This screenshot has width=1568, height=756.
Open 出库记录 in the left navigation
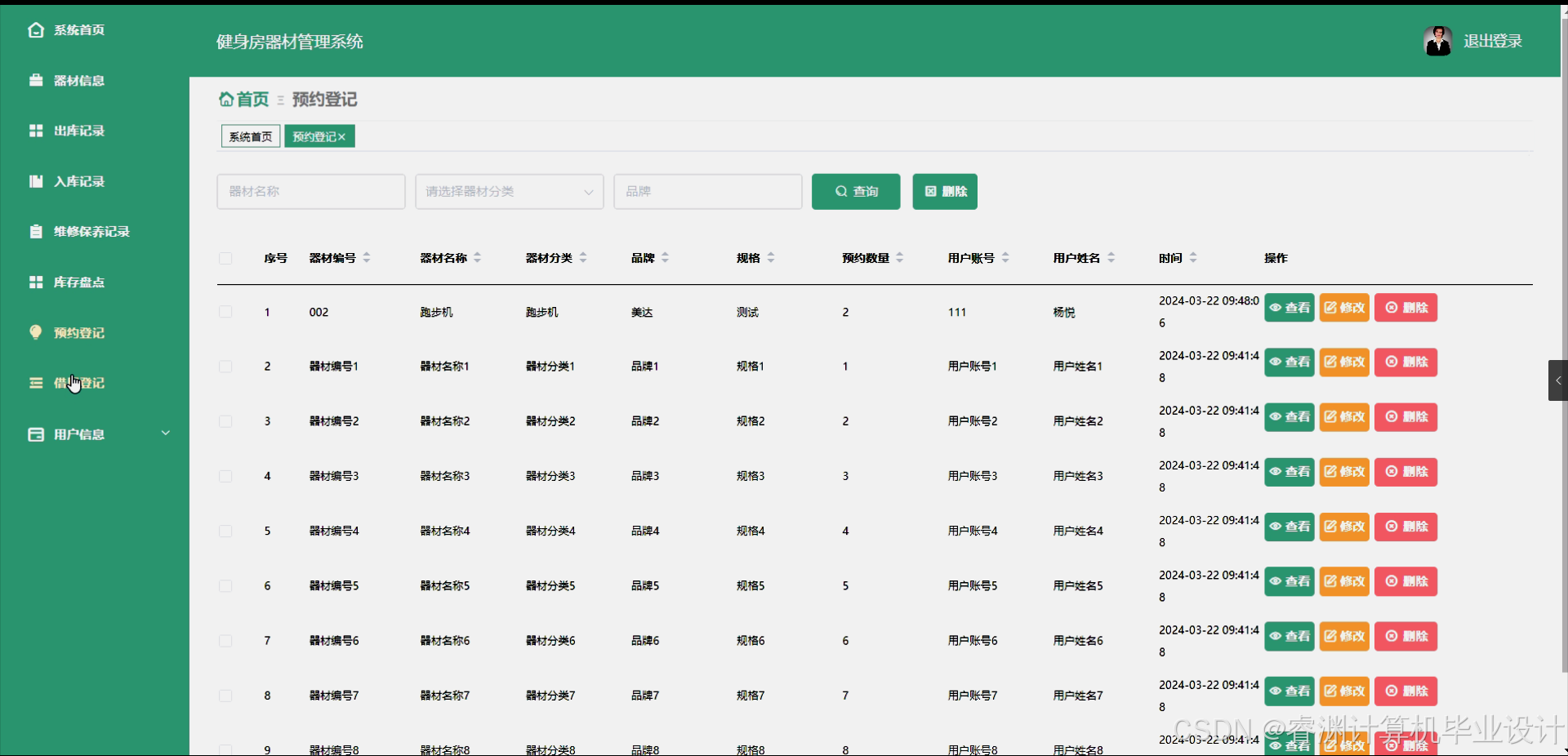(78, 131)
